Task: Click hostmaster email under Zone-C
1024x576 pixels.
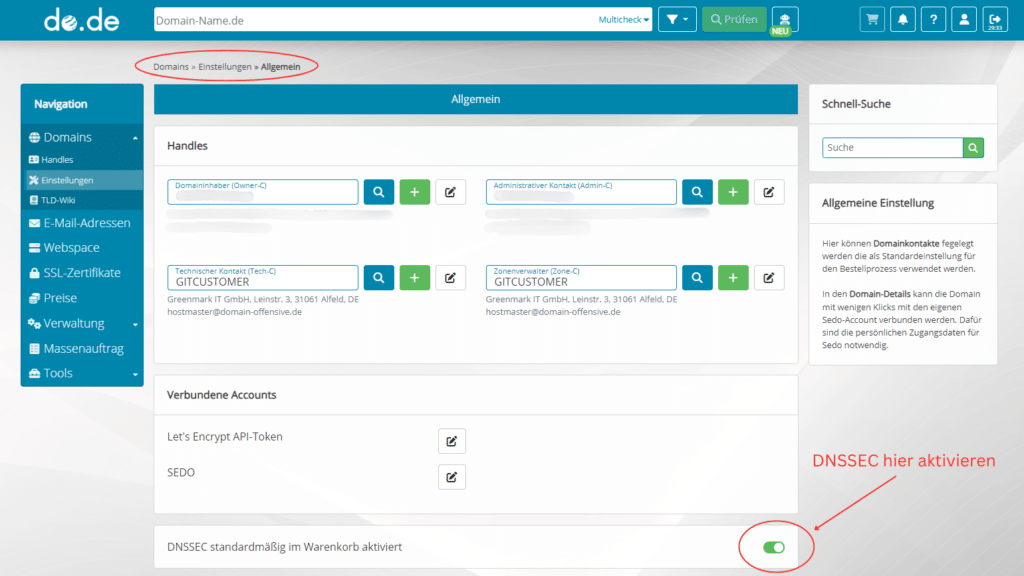Action: 553,312
